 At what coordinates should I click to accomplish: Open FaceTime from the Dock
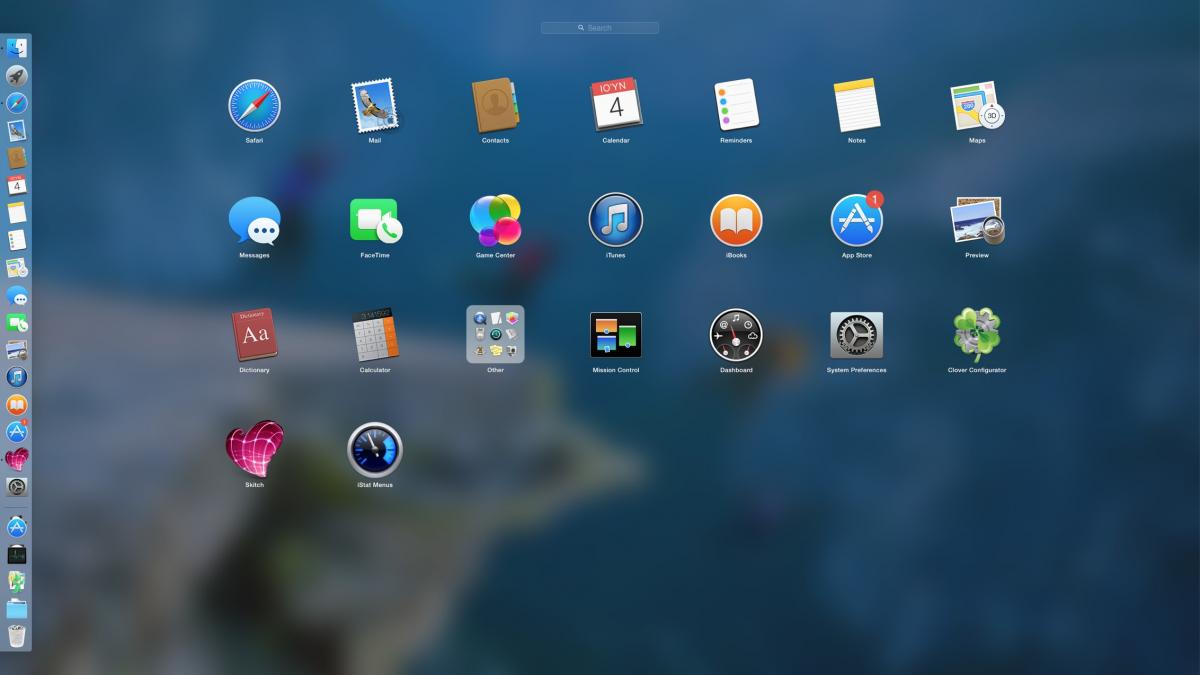(x=17, y=323)
